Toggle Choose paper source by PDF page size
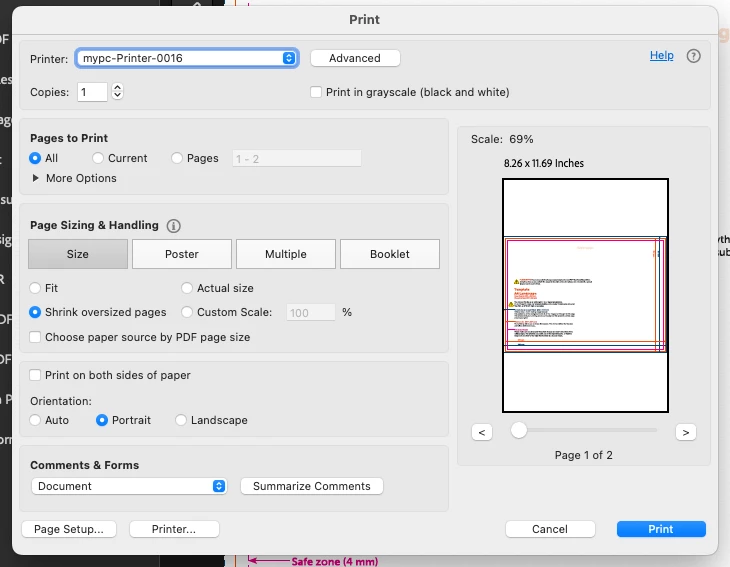 click(x=35, y=337)
